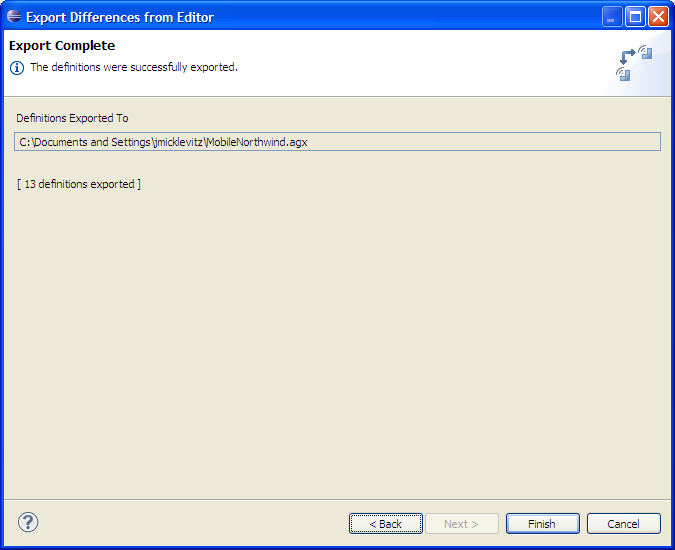675x550 pixels.
Task: Click the empty beige area below the summary
Action: click(x=337, y=344)
